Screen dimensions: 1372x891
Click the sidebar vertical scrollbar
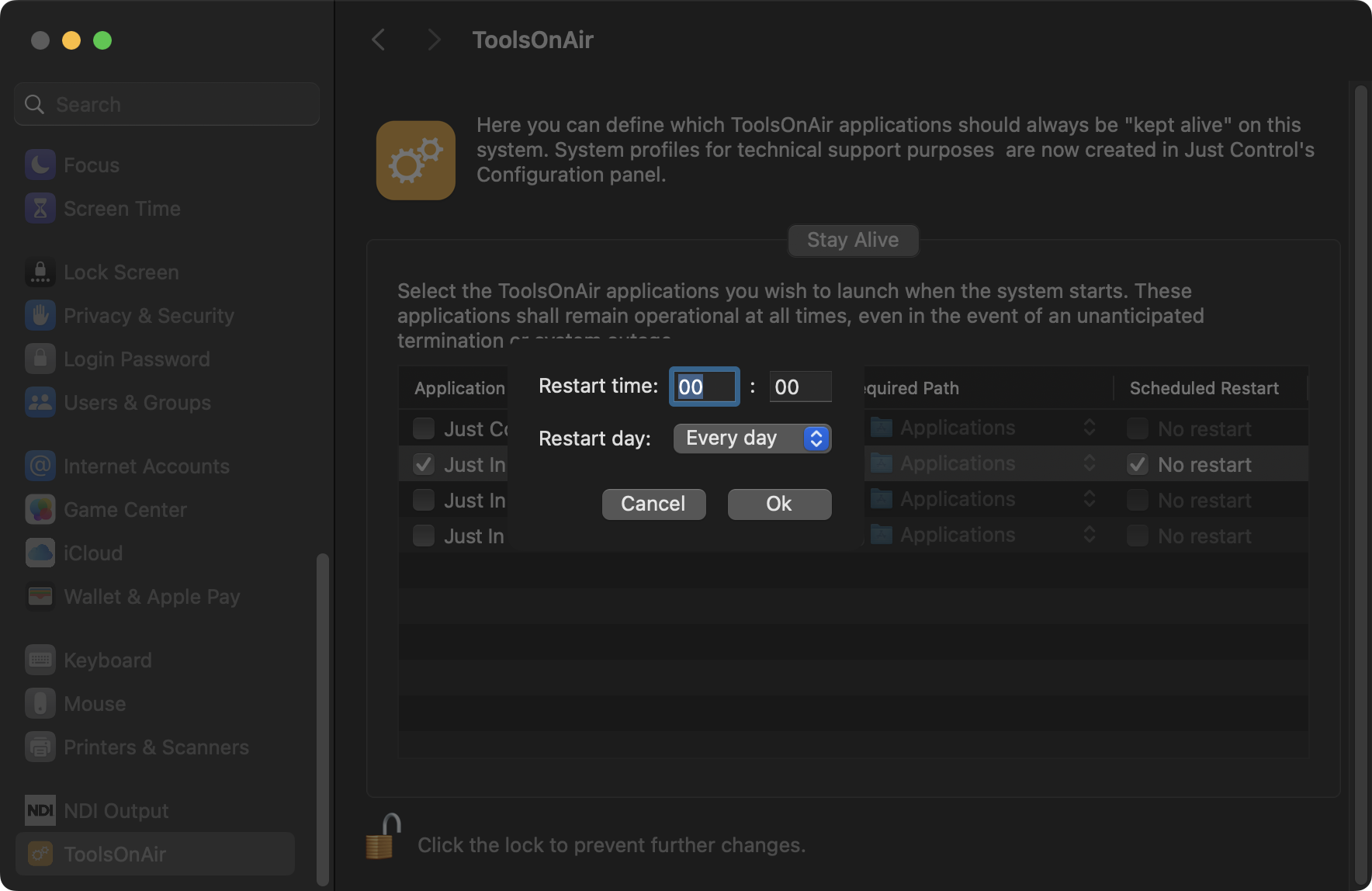click(x=323, y=719)
